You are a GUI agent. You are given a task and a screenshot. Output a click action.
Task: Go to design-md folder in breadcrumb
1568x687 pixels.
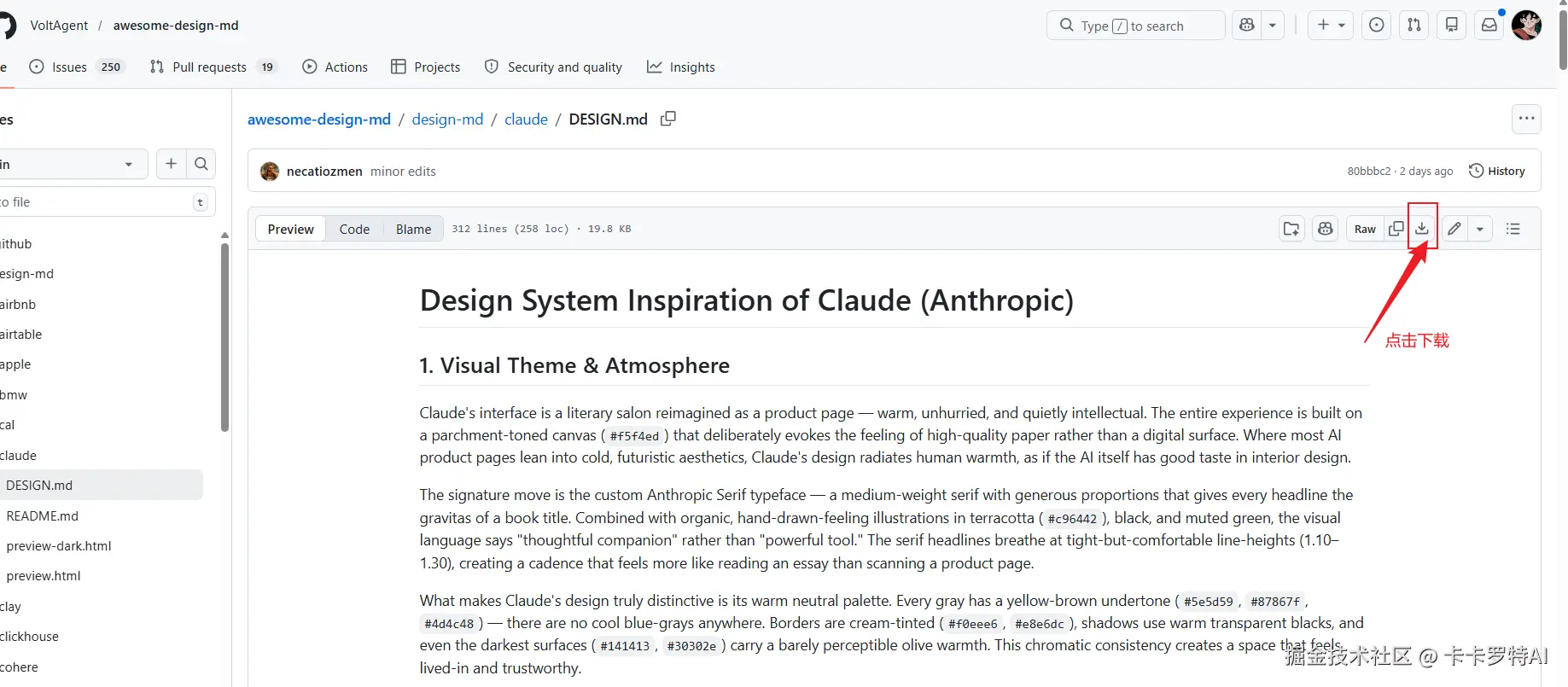447,119
